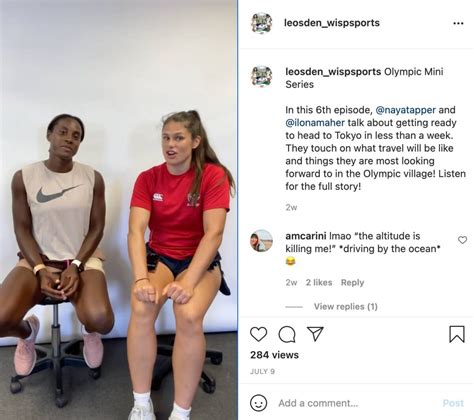
Task: Save post with bookmark icon
Action: [457, 334]
